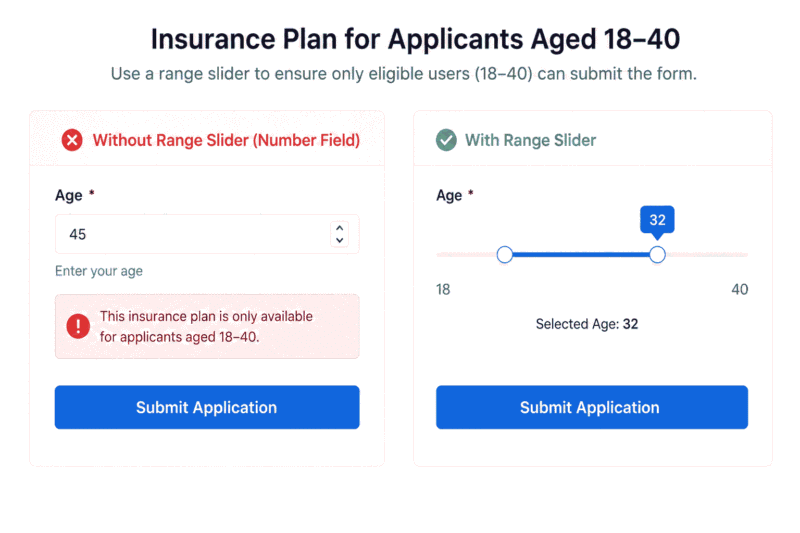Click the Enter your age helper text
Screen dimensions: 800x533
pyautogui.click(x=99, y=271)
